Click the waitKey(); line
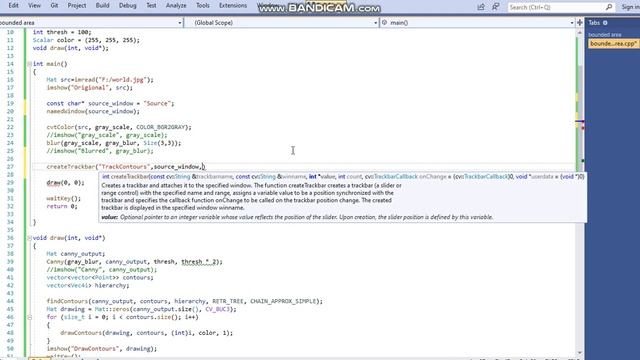This screenshot has height=360, width=640. [x=64, y=198]
